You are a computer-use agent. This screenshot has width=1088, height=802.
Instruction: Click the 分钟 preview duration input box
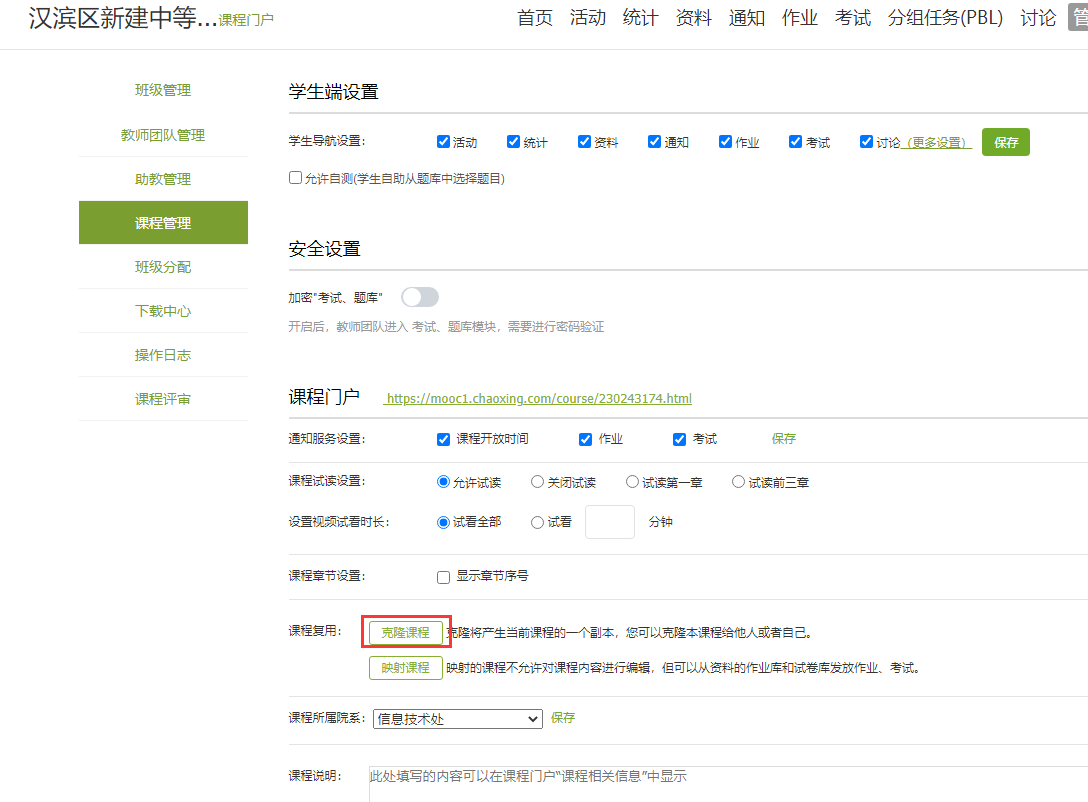610,522
